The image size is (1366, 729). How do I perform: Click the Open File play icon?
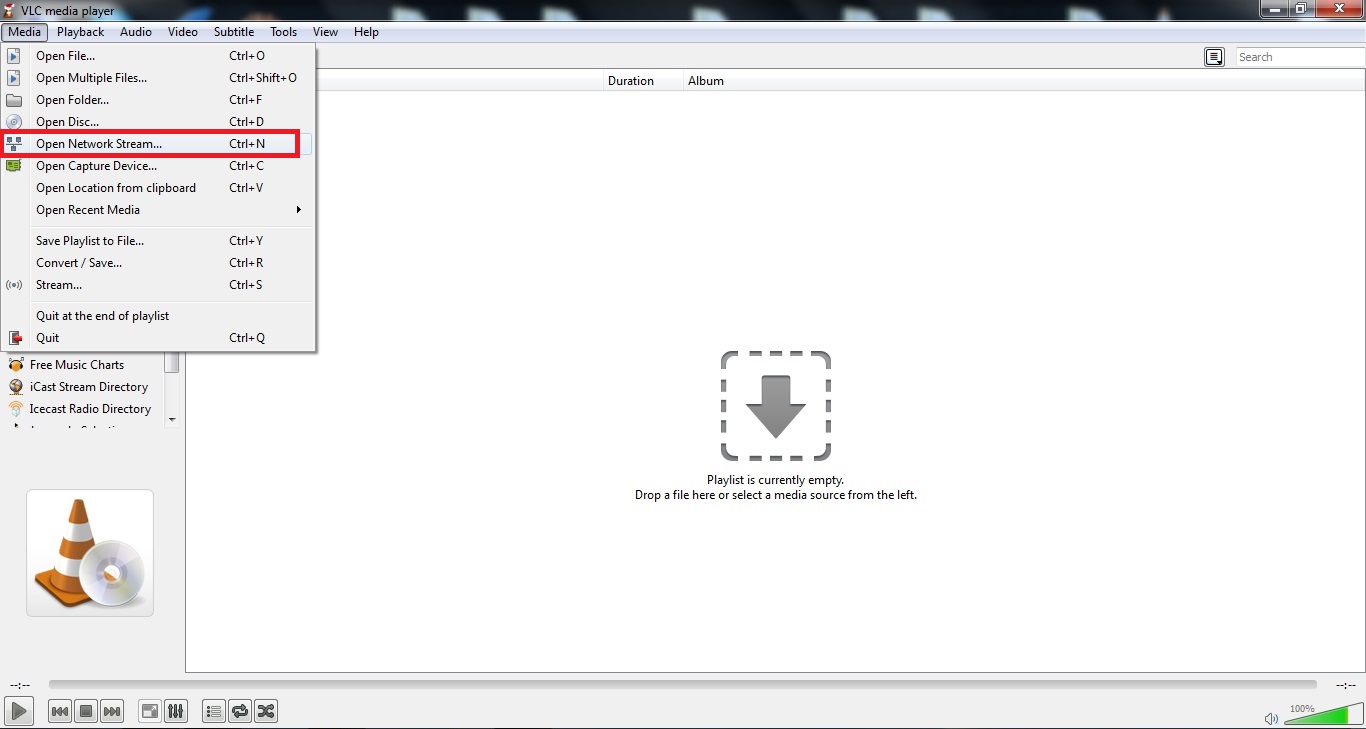pyautogui.click(x=14, y=56)
